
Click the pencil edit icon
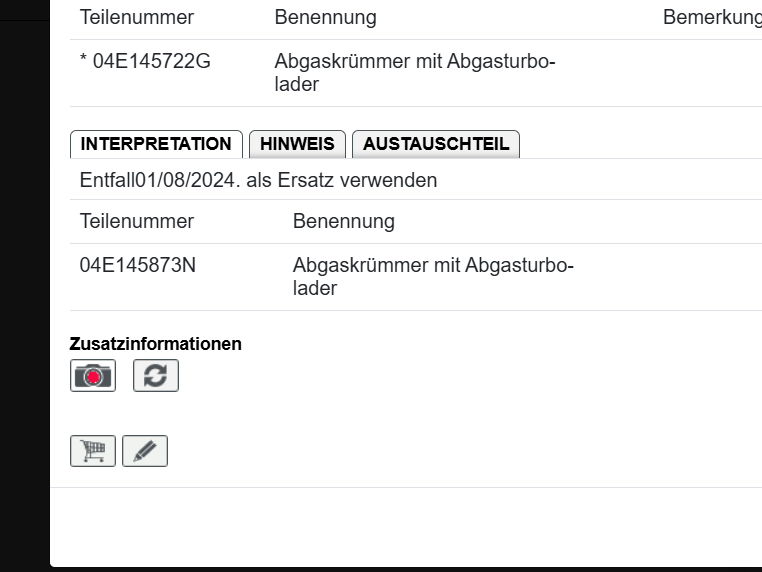[145, 451]
